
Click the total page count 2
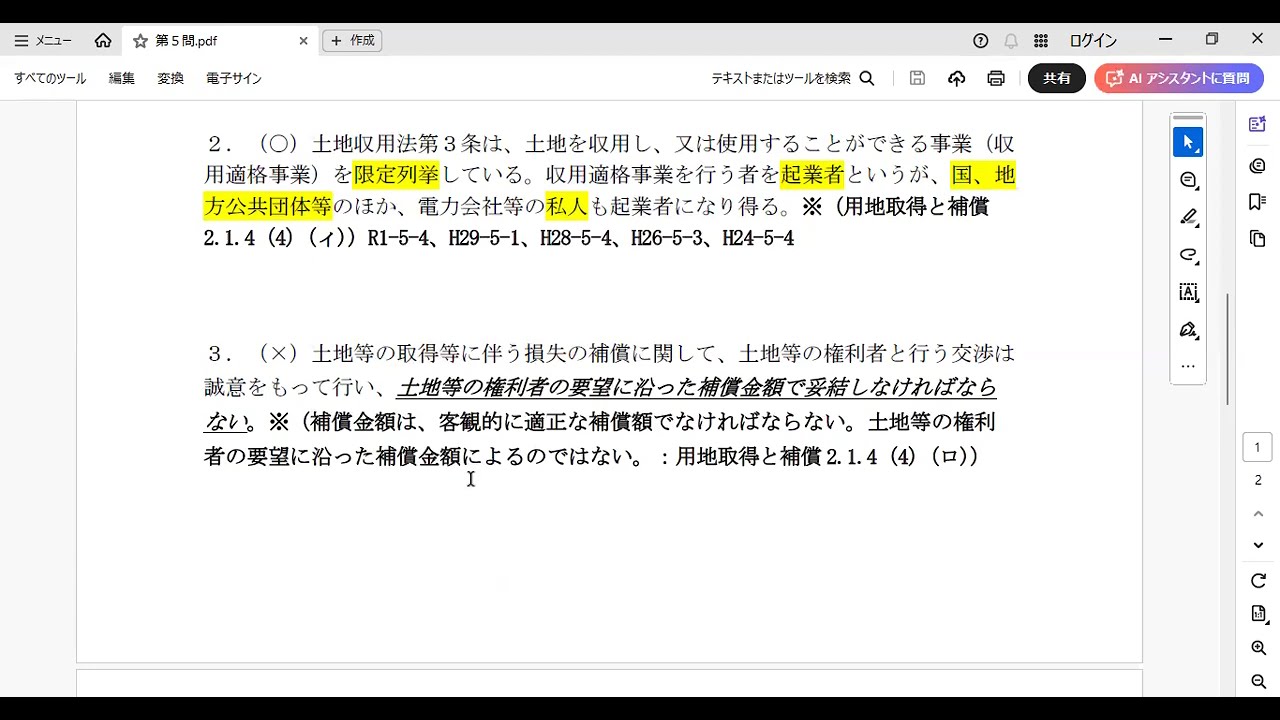coord(1258,480)
